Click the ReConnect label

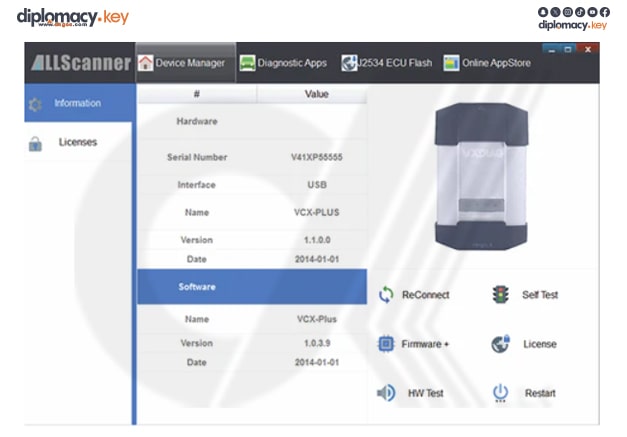click(425, 295)
